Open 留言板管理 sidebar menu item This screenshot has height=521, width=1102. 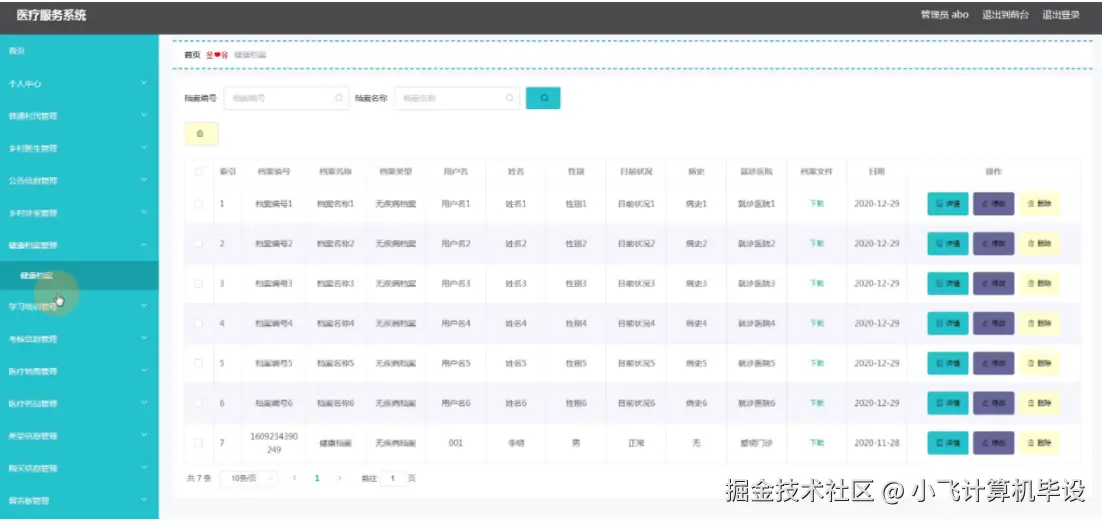pos(79,500)
